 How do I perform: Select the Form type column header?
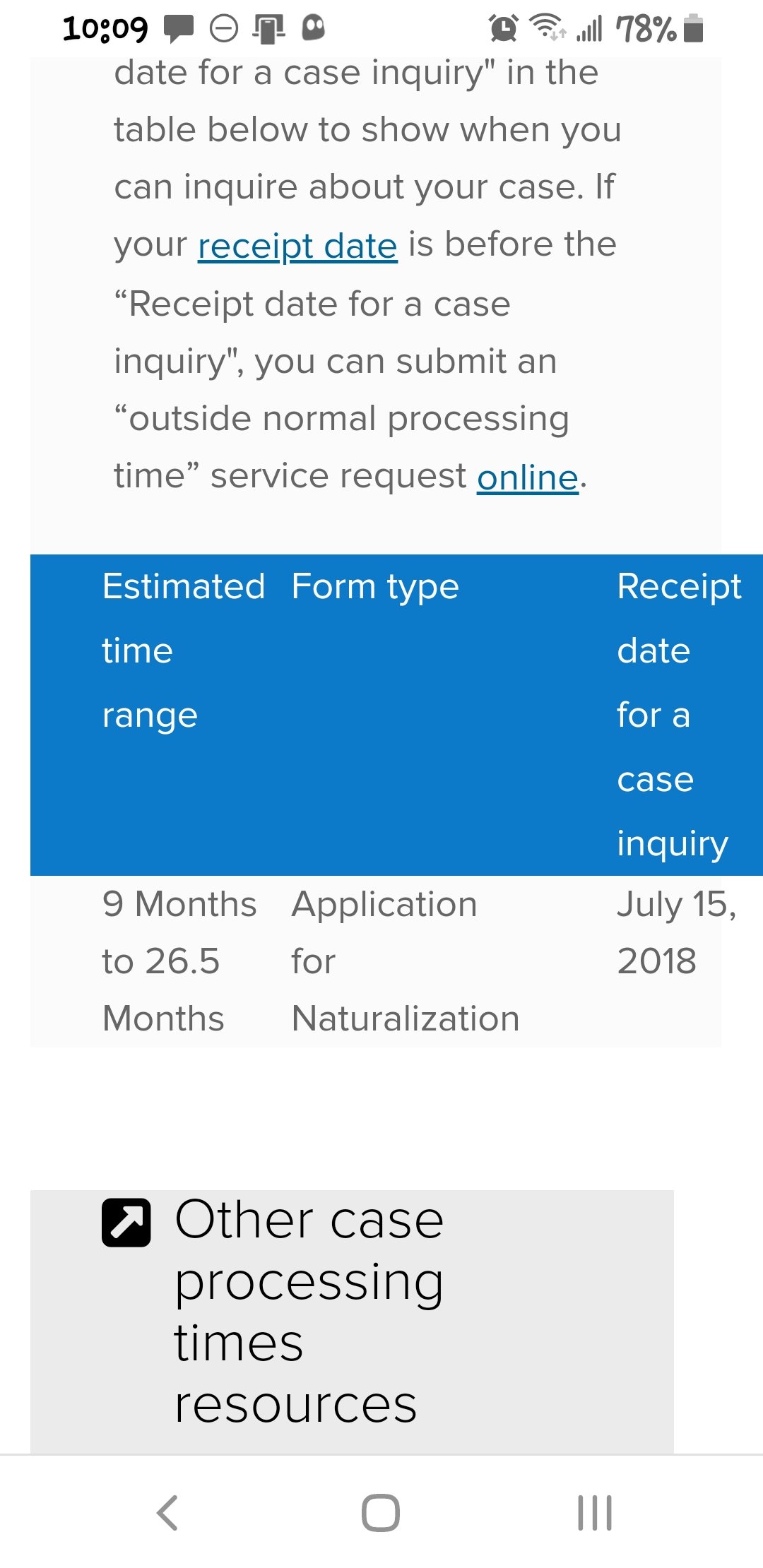375,587
